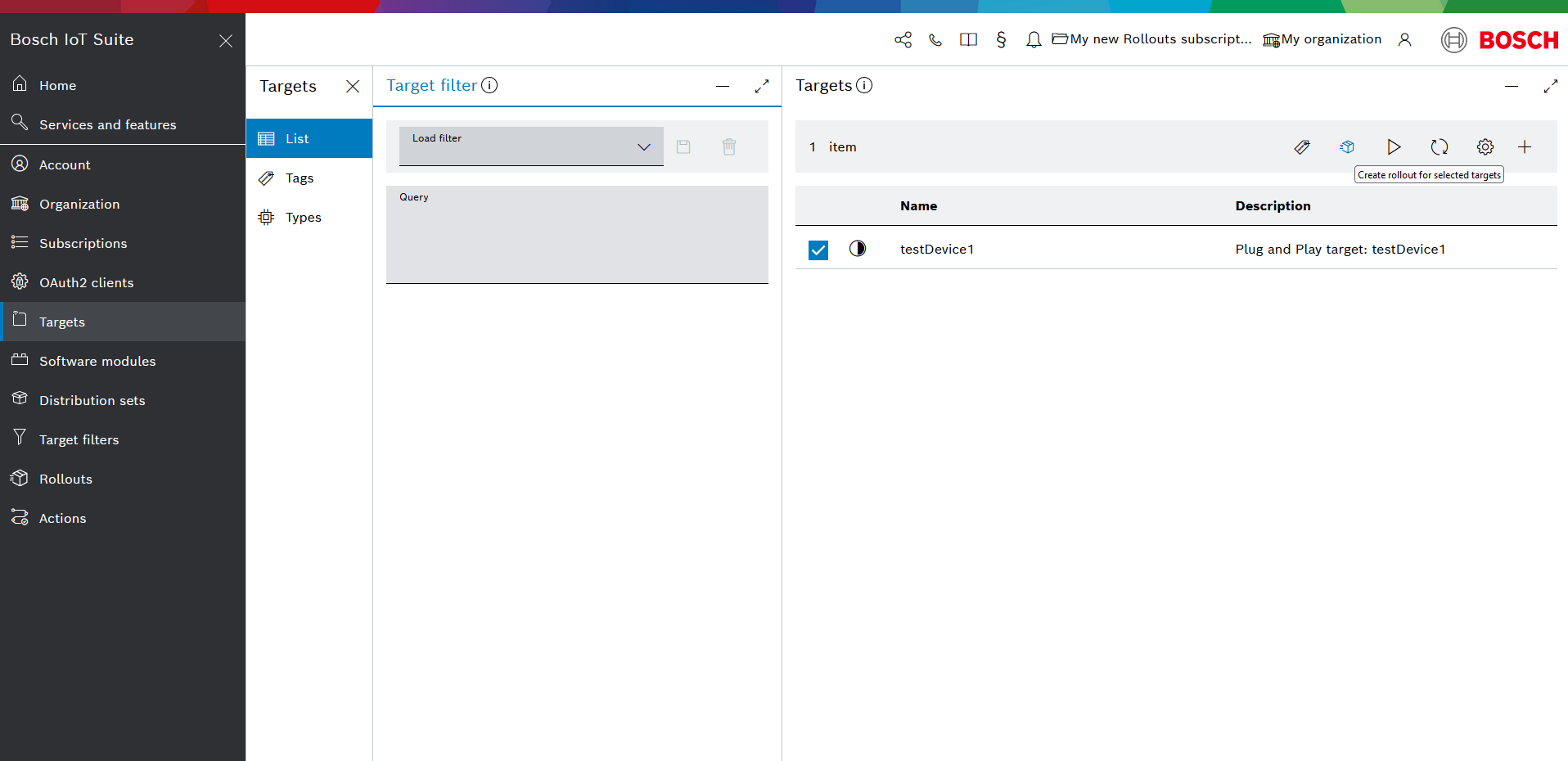Uncheck the testDevice1 checkbox
The width and height of the screenshot is (1568, 761).
(x=818, y=250)
